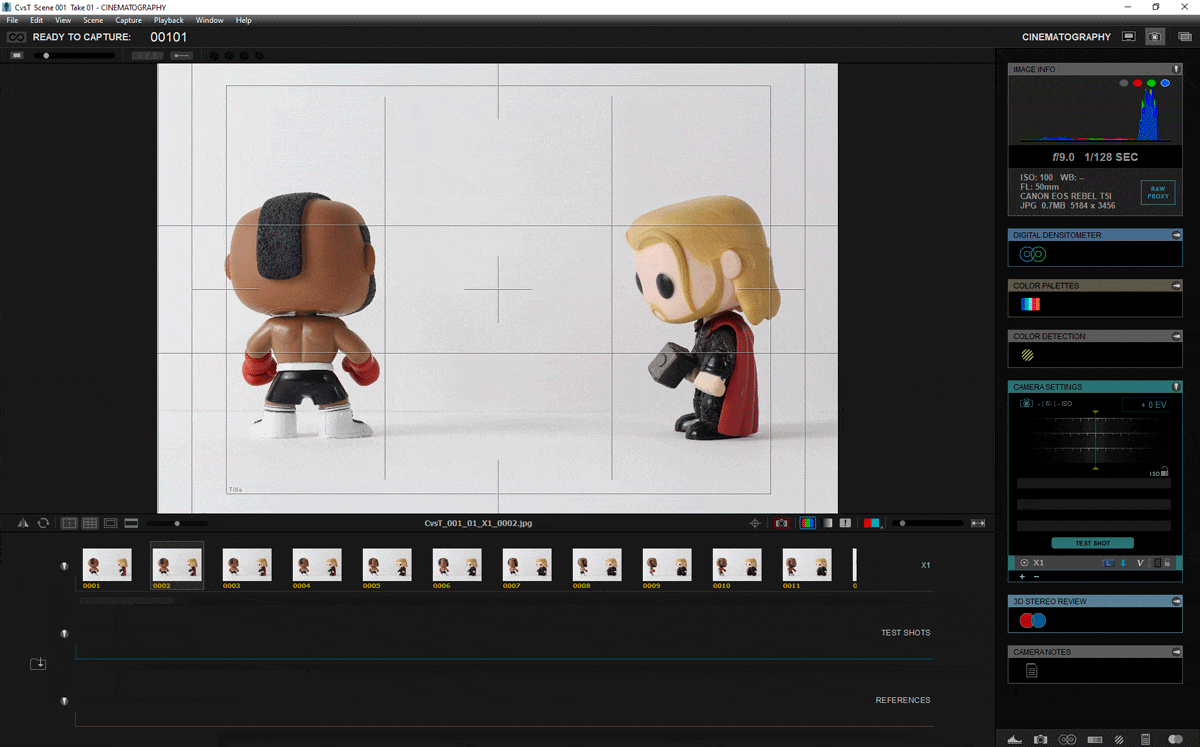Click the notes page icon in the bottom strip
The width and height of the screenshot is (1200, 747).
point(1146,739)
